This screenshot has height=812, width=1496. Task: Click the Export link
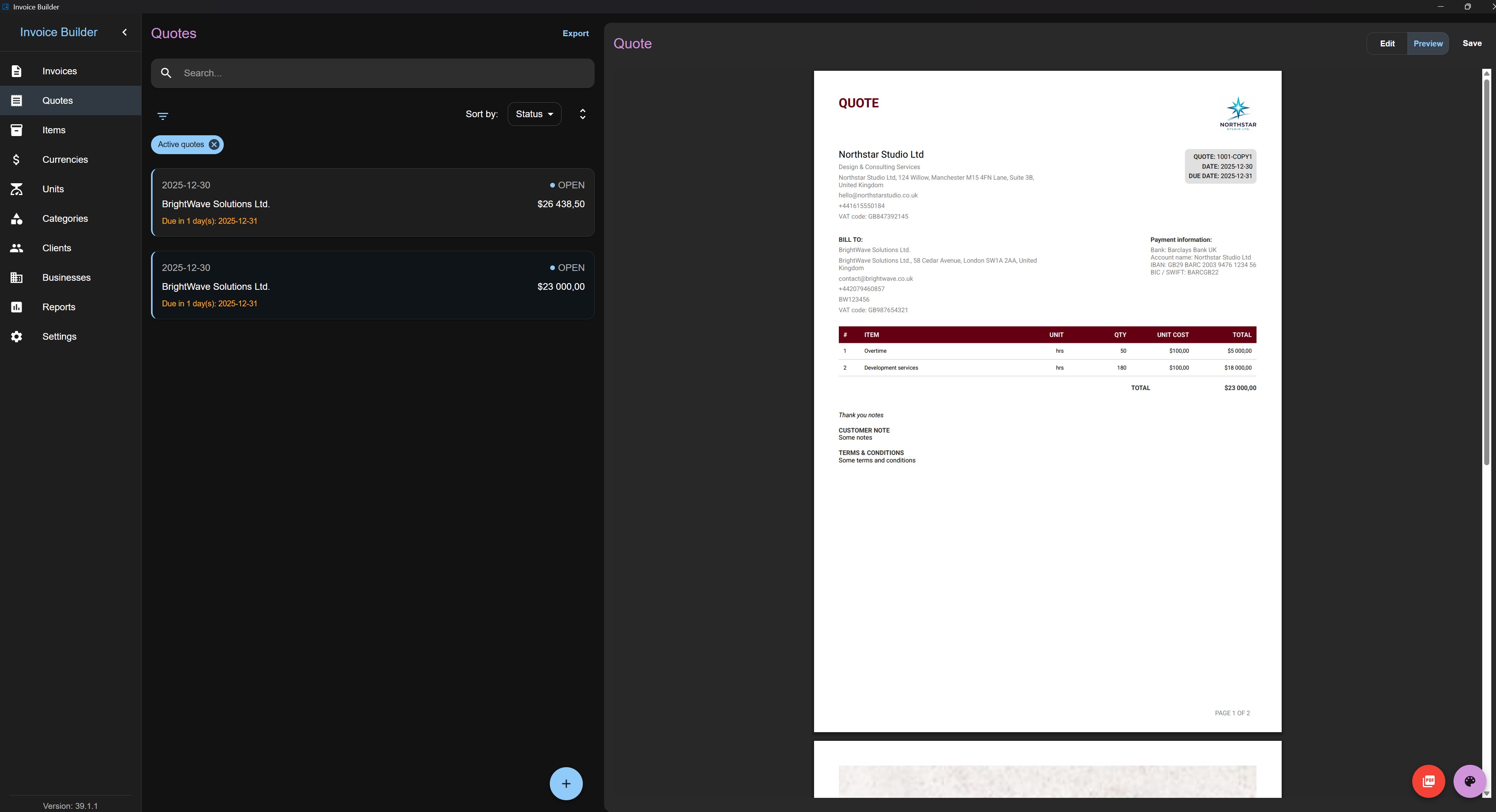point(575,34)
